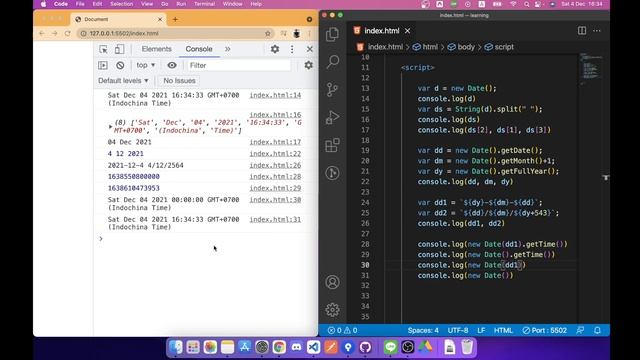Open Finder from the Dock
This screenshot has width=640, height=360.
click(x=176, y=347)
